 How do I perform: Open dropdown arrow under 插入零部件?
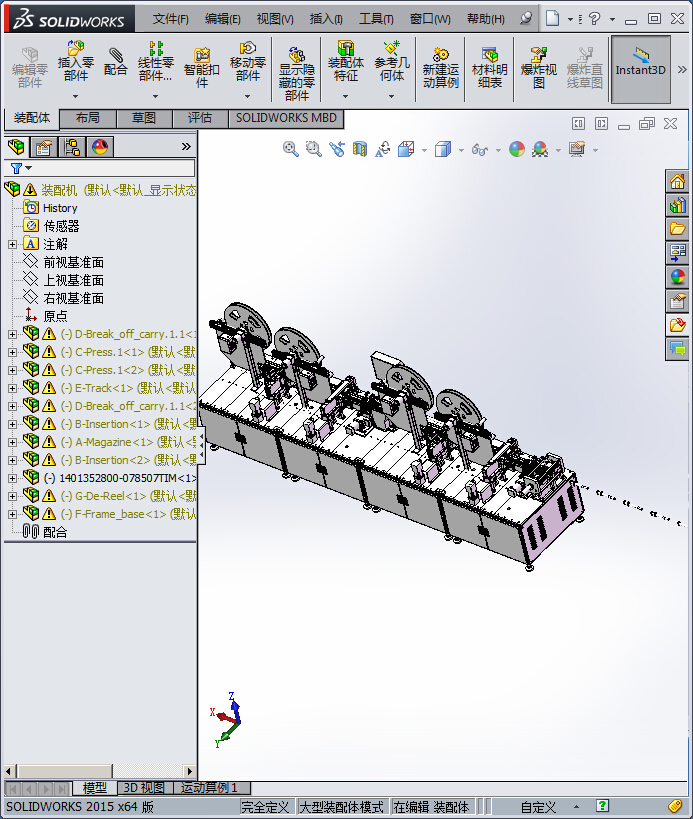pos(76,96)
